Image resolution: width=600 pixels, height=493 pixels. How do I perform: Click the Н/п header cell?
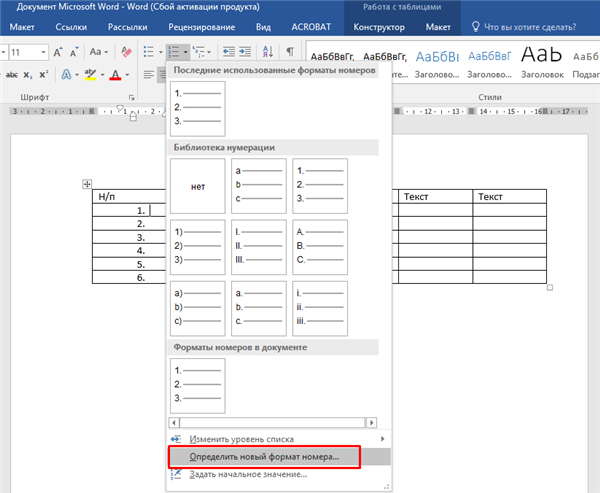click(129, 196)
